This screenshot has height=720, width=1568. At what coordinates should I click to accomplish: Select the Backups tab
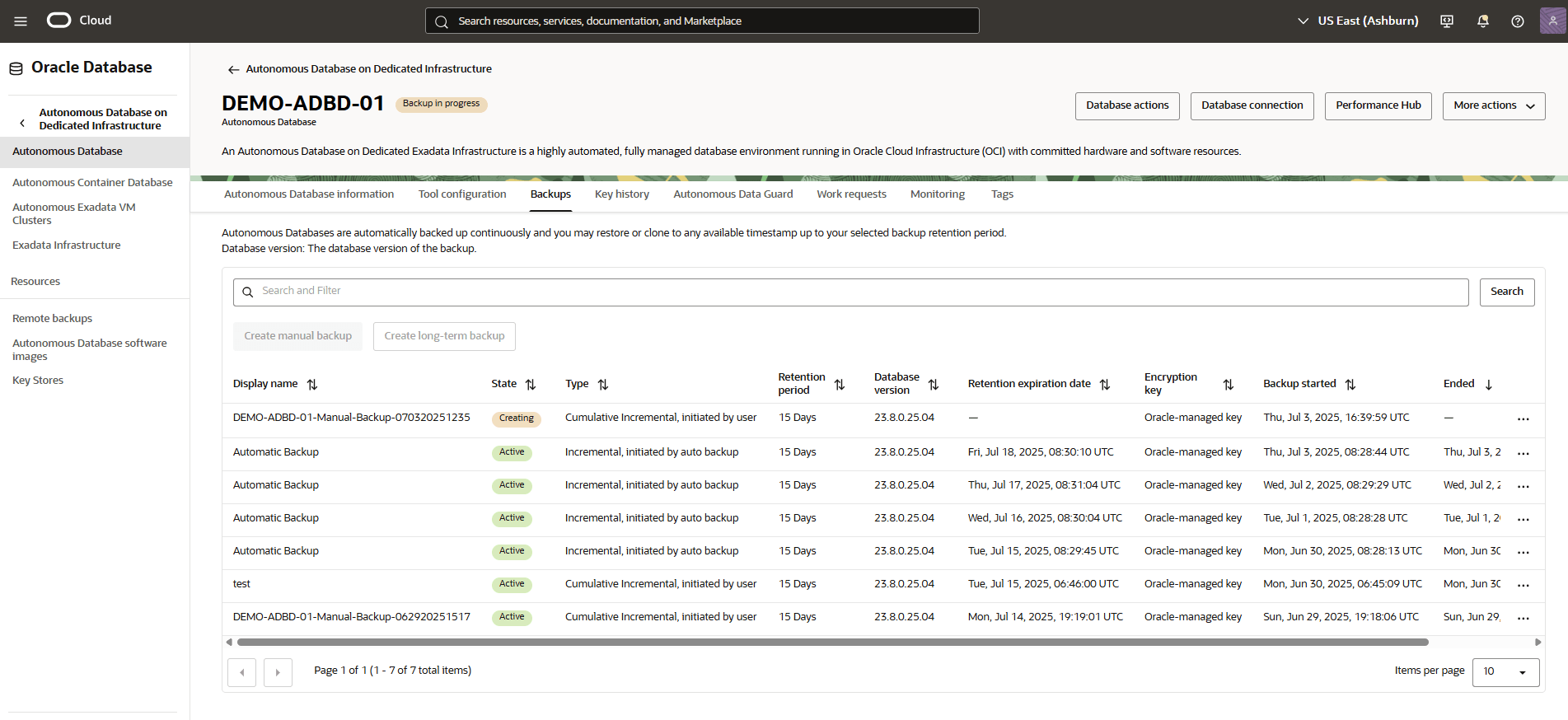click(550, 194)
